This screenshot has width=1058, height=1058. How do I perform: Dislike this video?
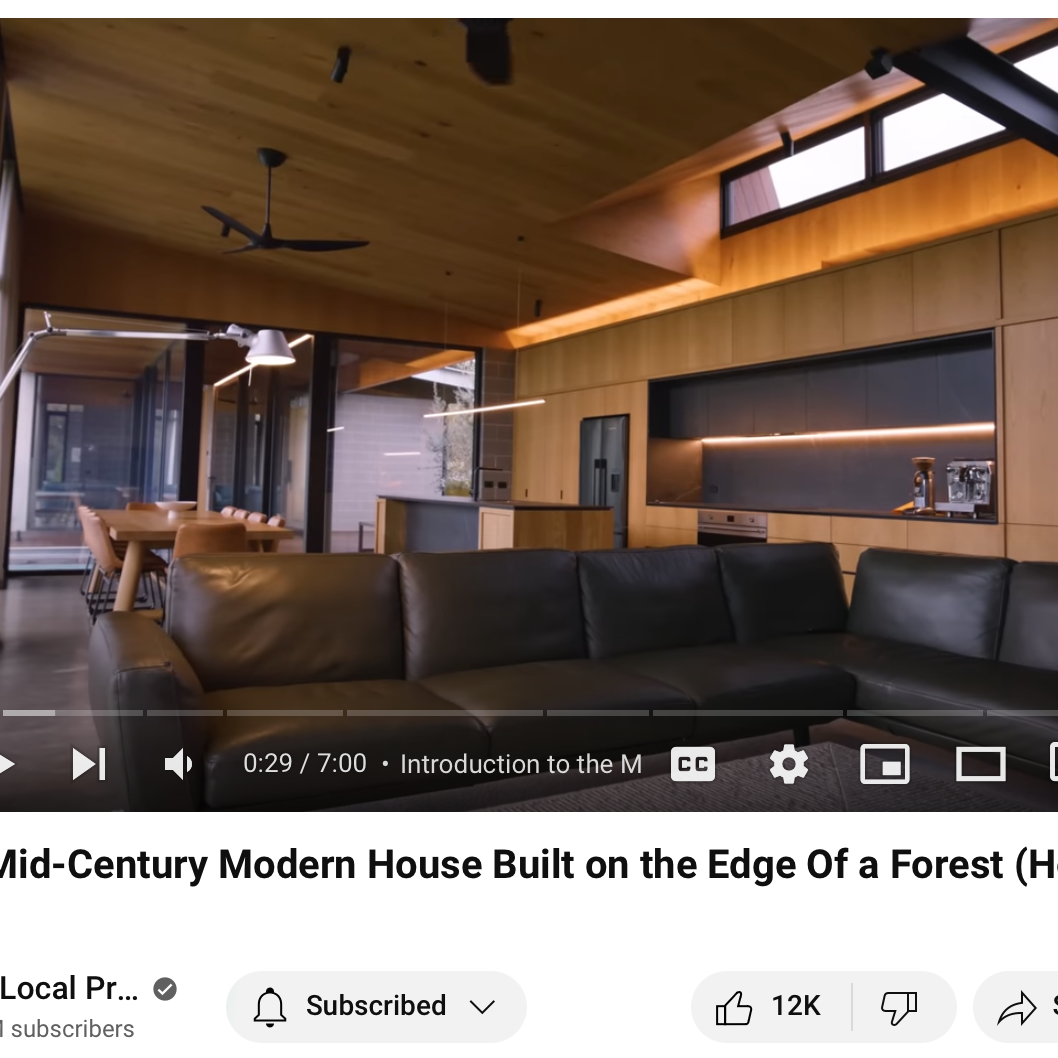point(899,1007)
